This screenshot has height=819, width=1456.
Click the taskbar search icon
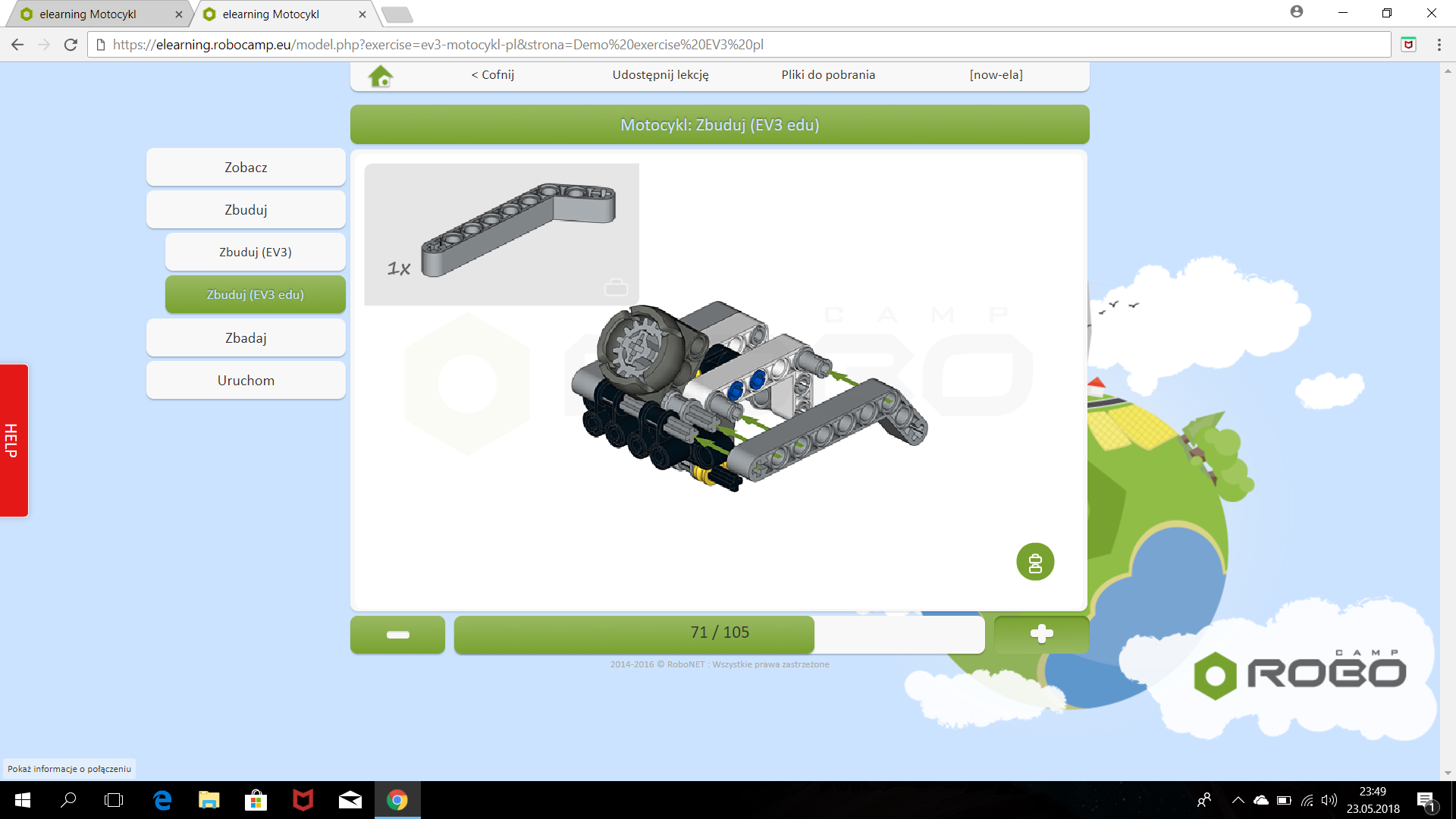[x=68, y=800]
